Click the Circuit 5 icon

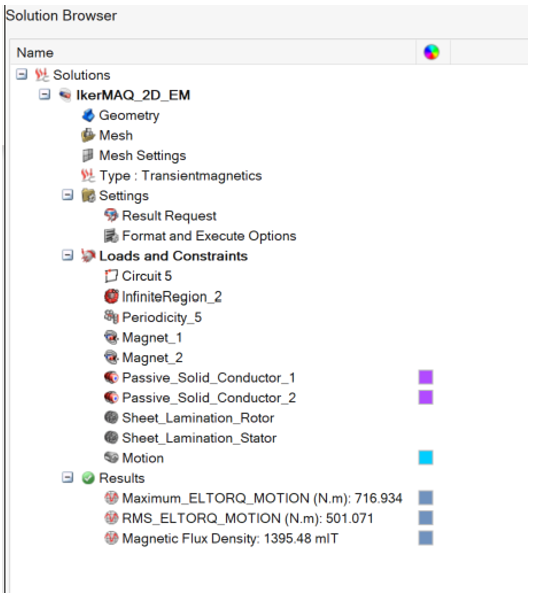click(x=111, y=276)
